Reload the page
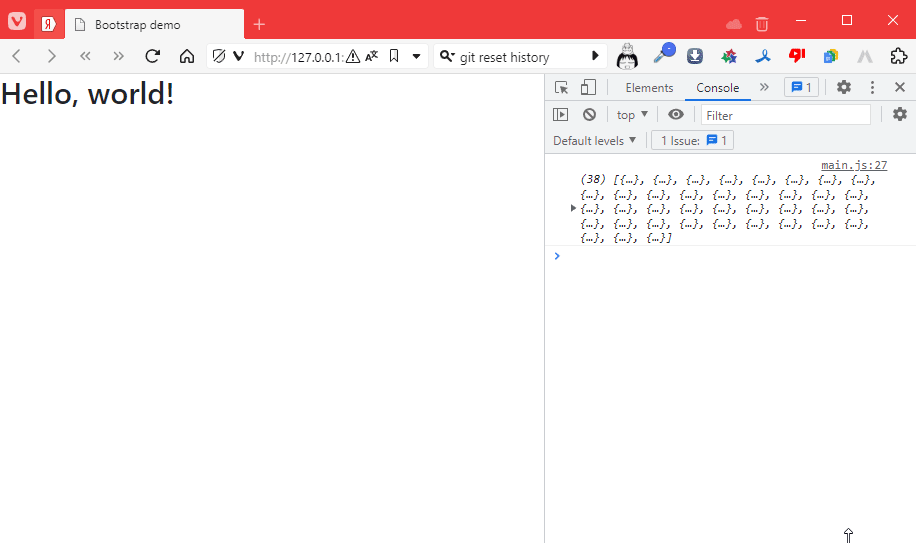 153,57
